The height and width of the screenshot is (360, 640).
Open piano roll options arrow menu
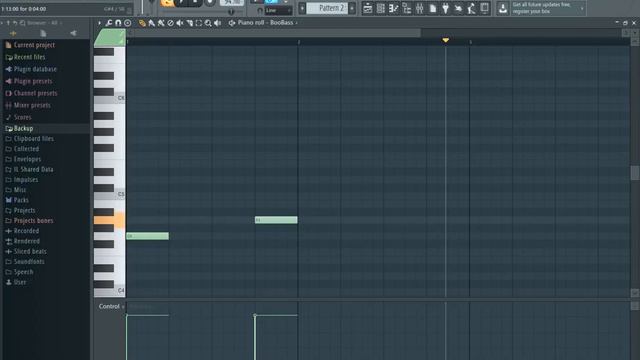99,23
